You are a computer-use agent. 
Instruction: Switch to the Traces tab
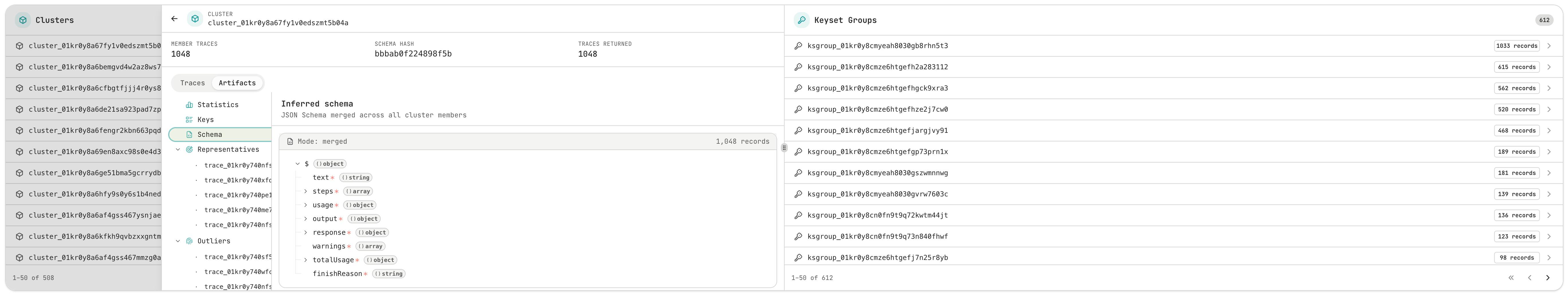(x=192, y=83)
